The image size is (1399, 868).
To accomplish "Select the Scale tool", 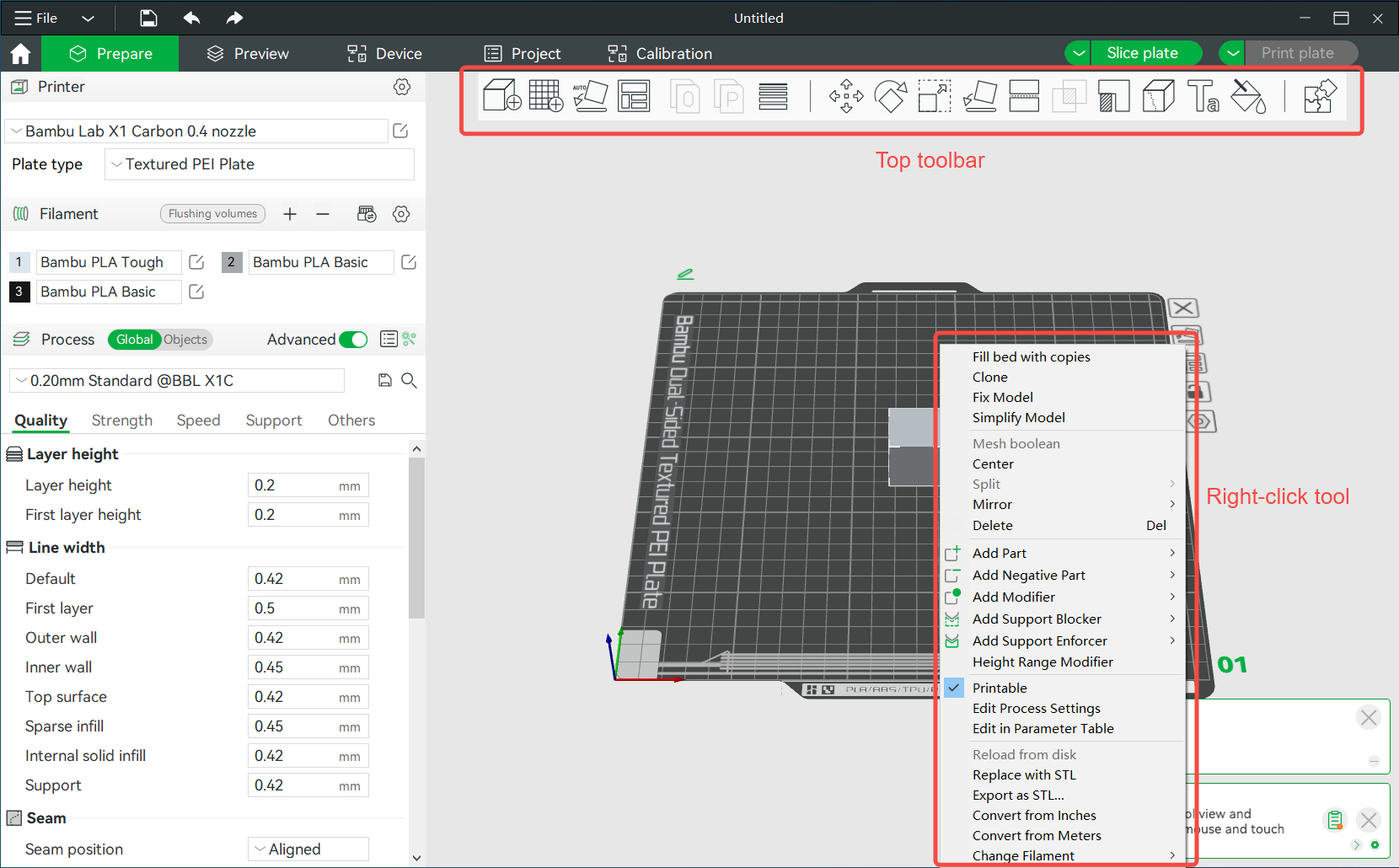I will [934, 96].
